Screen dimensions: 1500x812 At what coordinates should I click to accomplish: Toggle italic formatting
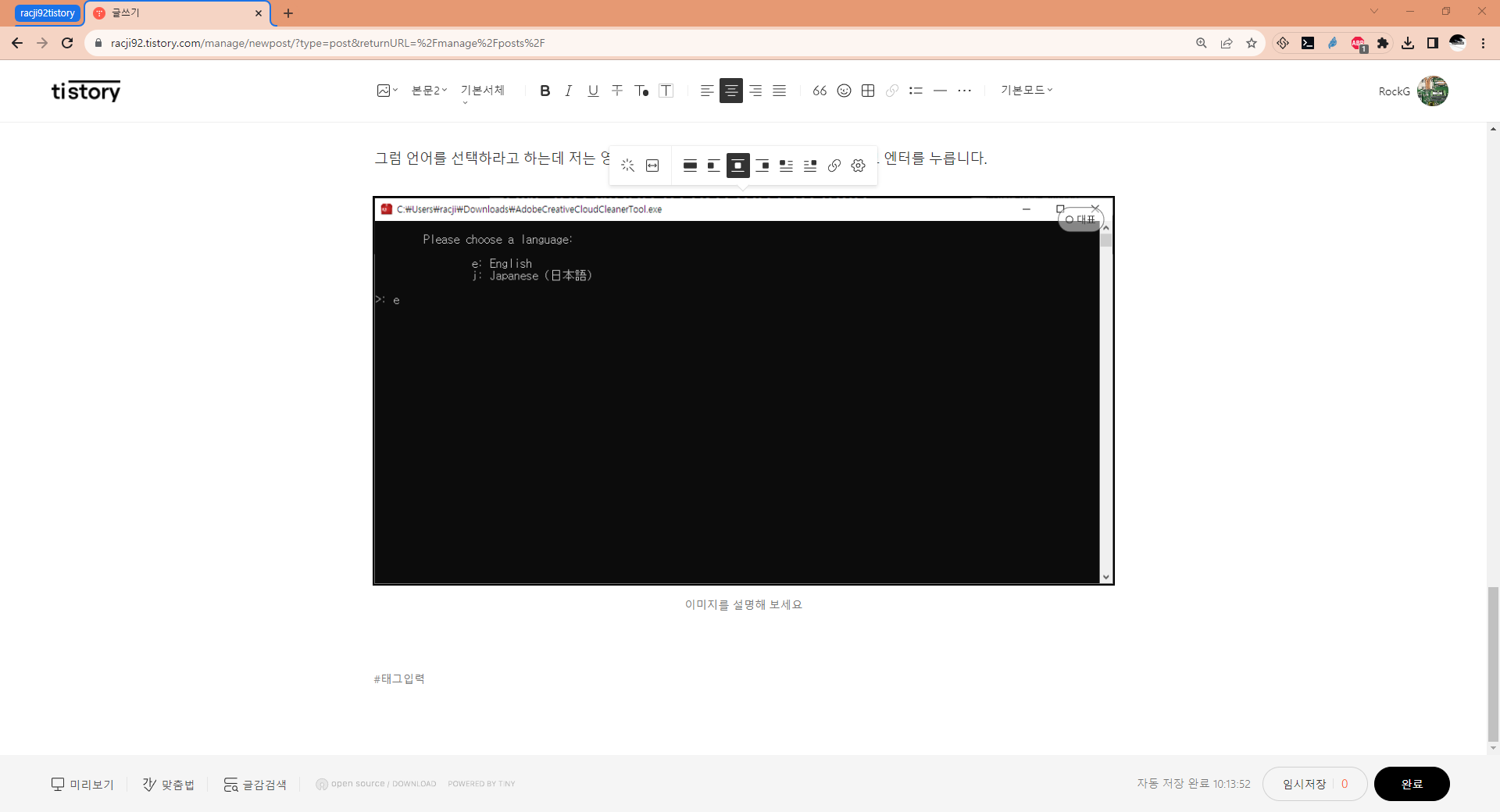[x=569, y=91]
